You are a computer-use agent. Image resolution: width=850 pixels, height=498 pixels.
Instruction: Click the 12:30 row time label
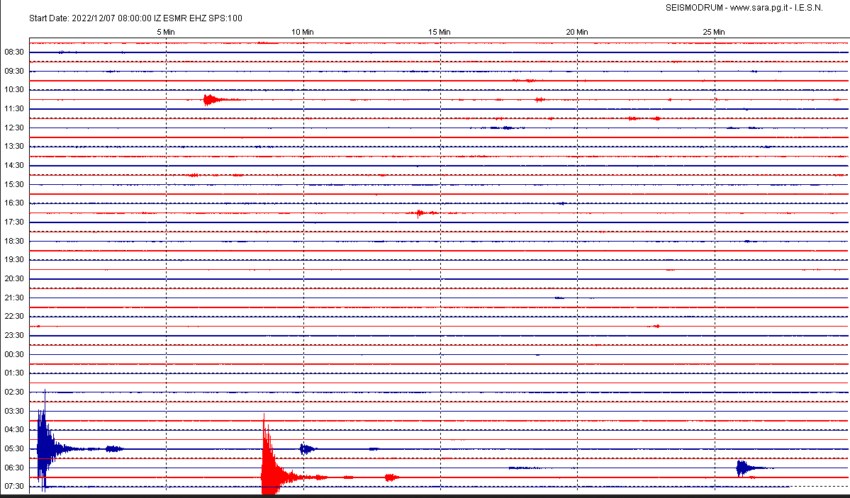(14, 128)
